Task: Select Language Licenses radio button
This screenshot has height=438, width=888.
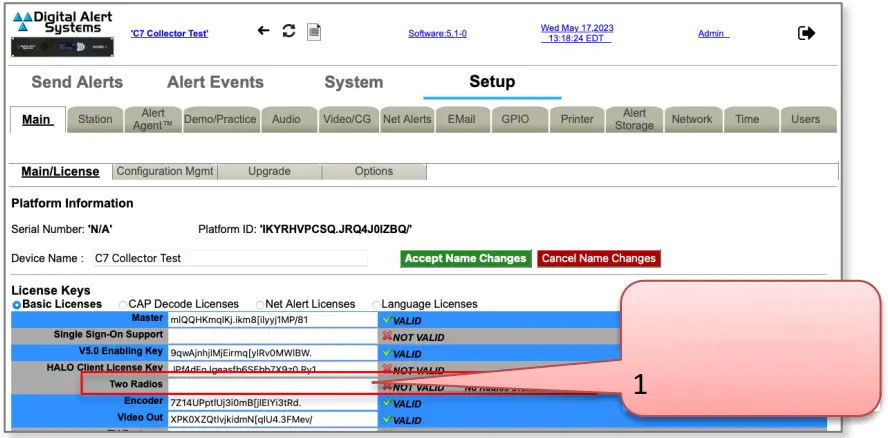Action: pyautogui.click(x=376, y=305)
